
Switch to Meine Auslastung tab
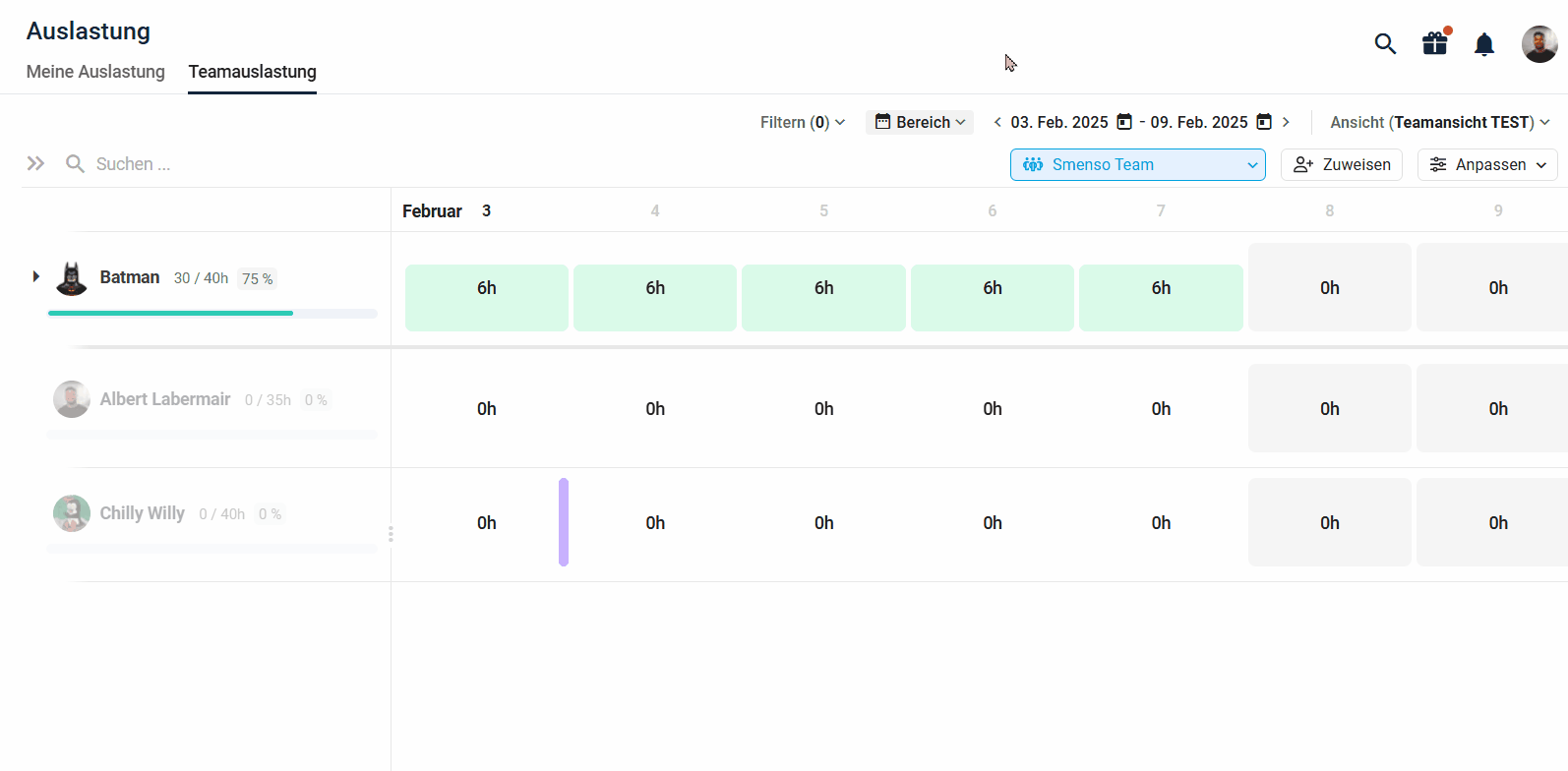click(x=95, y=72)
